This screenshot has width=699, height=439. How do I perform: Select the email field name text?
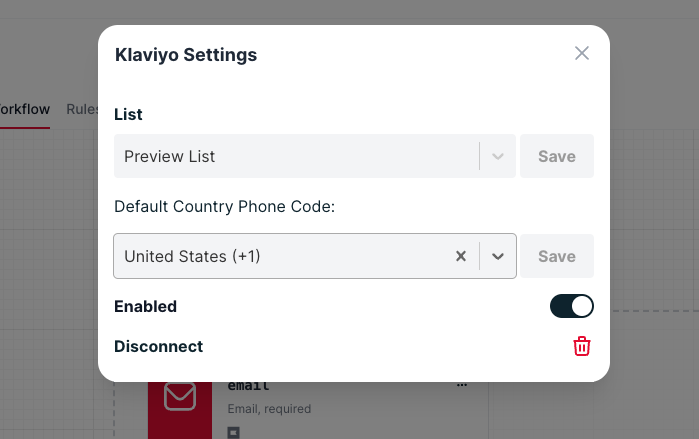(249, 386)
